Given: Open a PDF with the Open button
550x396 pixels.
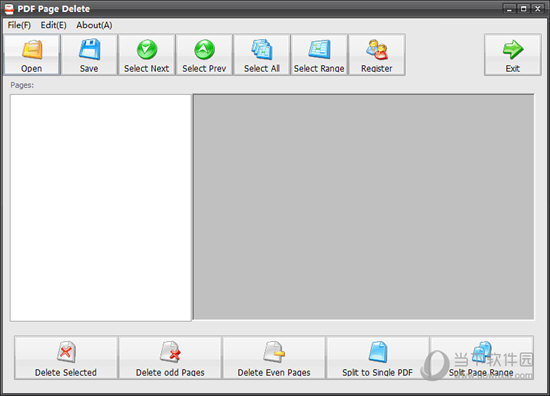Looking at the screenshot, I should pyautogui.click(x=32, y=55).
